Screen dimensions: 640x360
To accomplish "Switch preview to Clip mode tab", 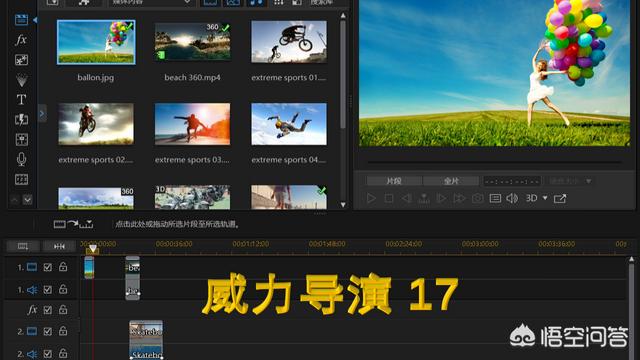I will point(394,181).
